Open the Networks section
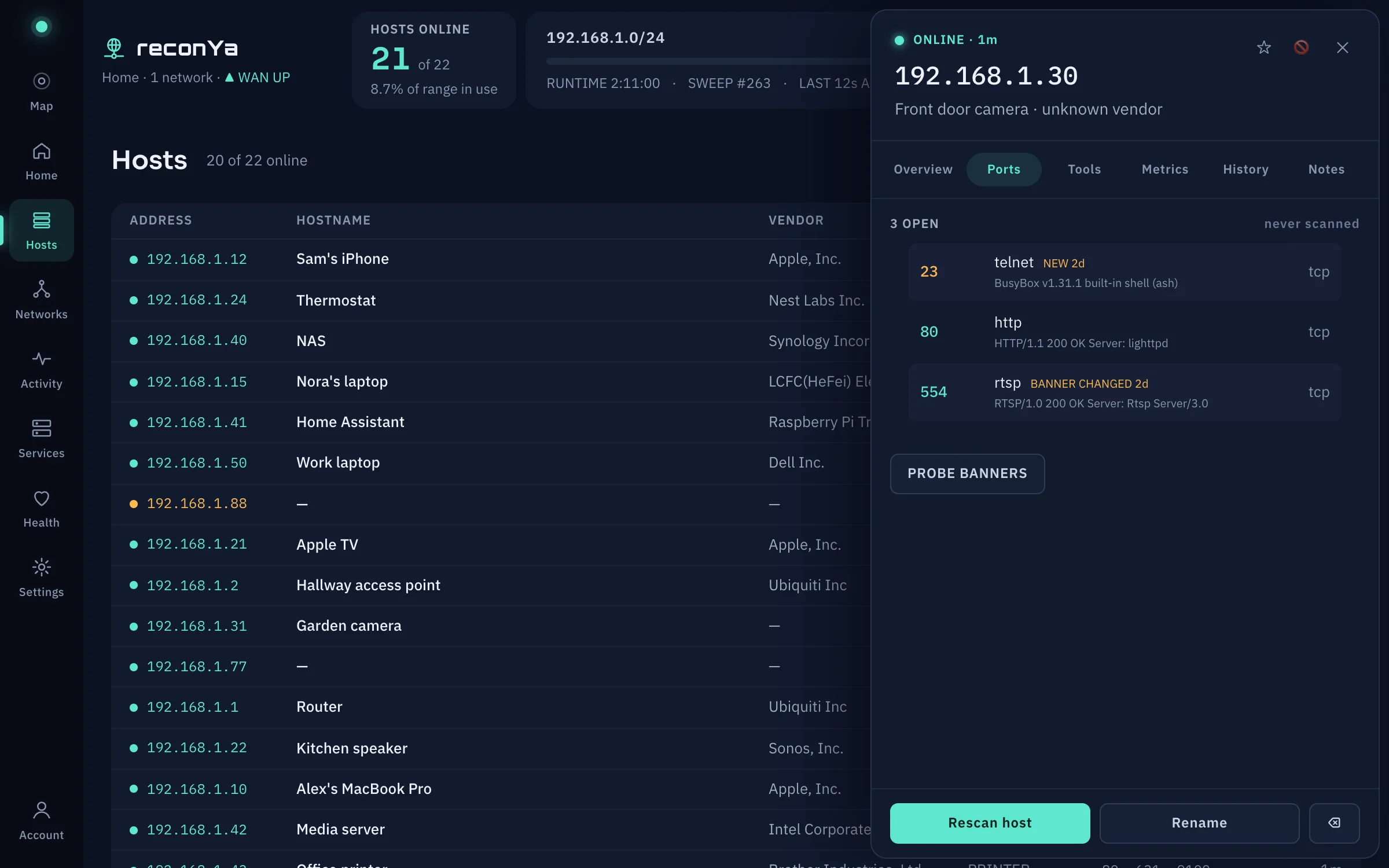 (x=41, y=300)
